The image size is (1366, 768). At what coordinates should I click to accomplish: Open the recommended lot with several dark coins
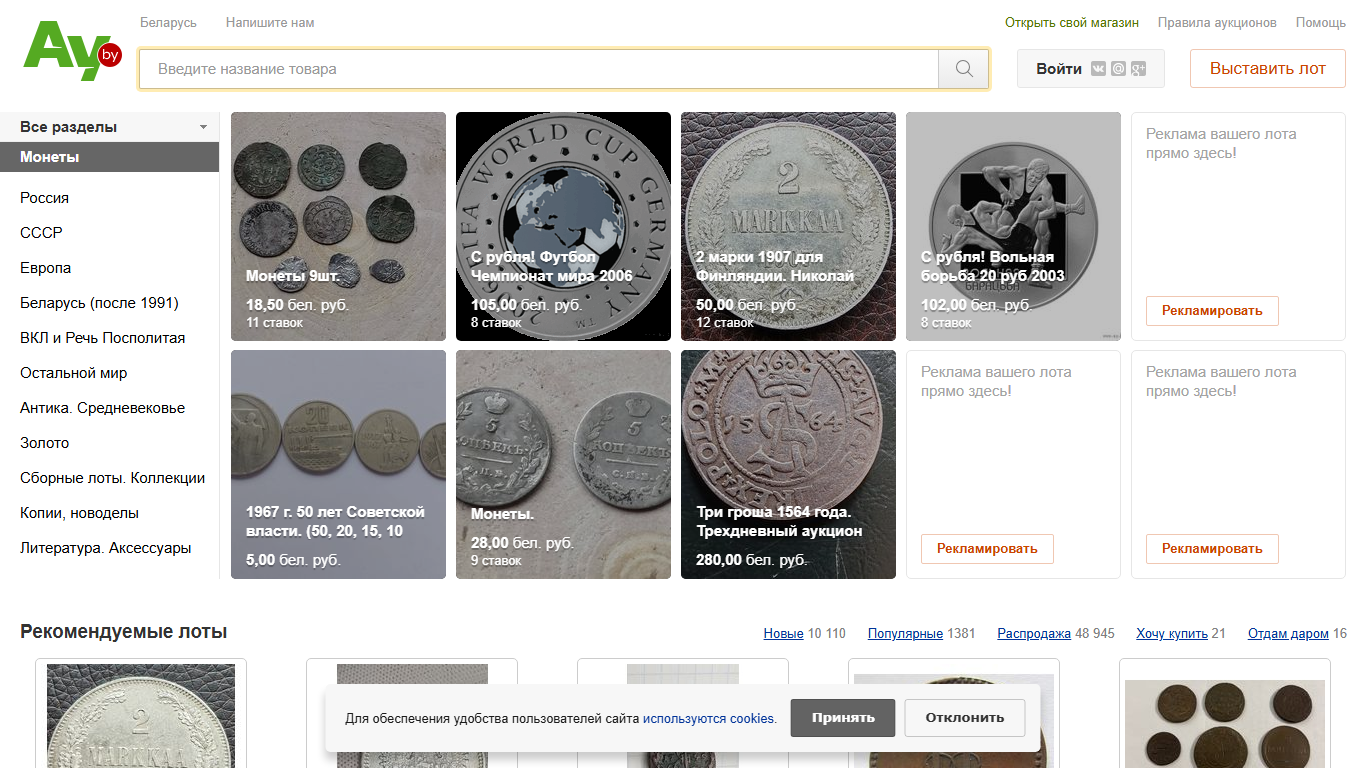1225,714
